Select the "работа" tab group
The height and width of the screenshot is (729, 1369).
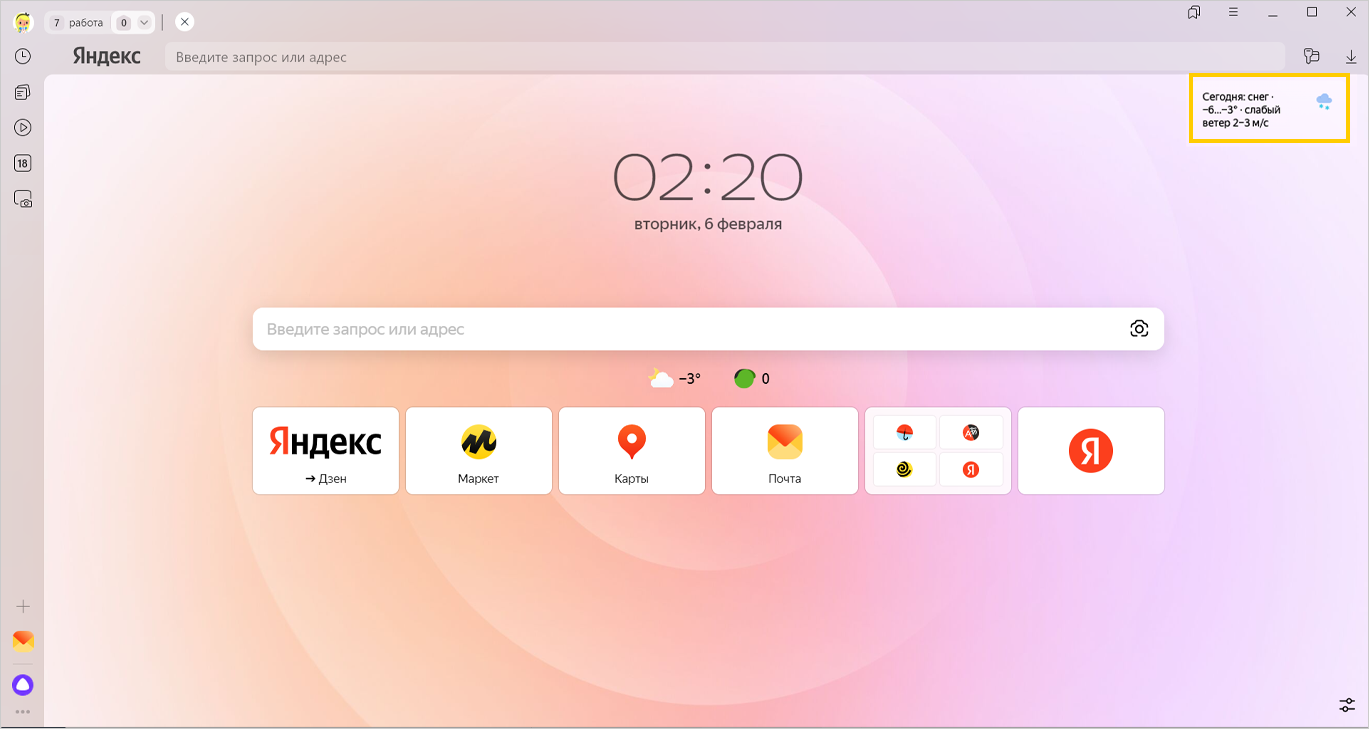coord(85,22)
